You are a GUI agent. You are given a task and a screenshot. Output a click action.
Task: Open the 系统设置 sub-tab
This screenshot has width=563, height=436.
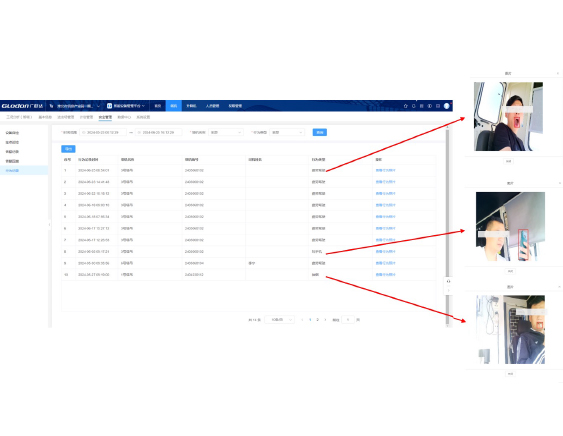point(143,117)
